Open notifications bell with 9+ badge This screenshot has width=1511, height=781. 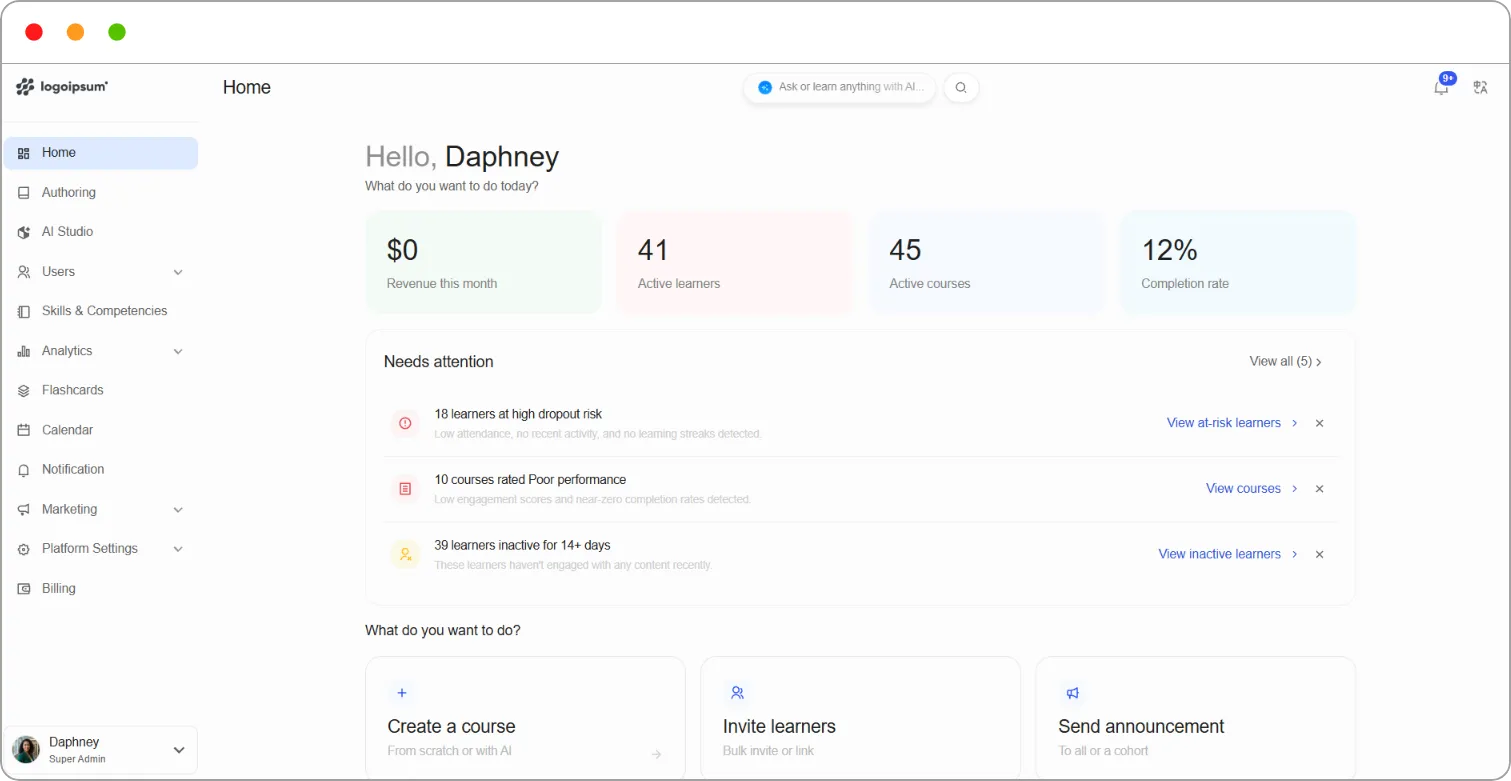[x=1442, y=86]
